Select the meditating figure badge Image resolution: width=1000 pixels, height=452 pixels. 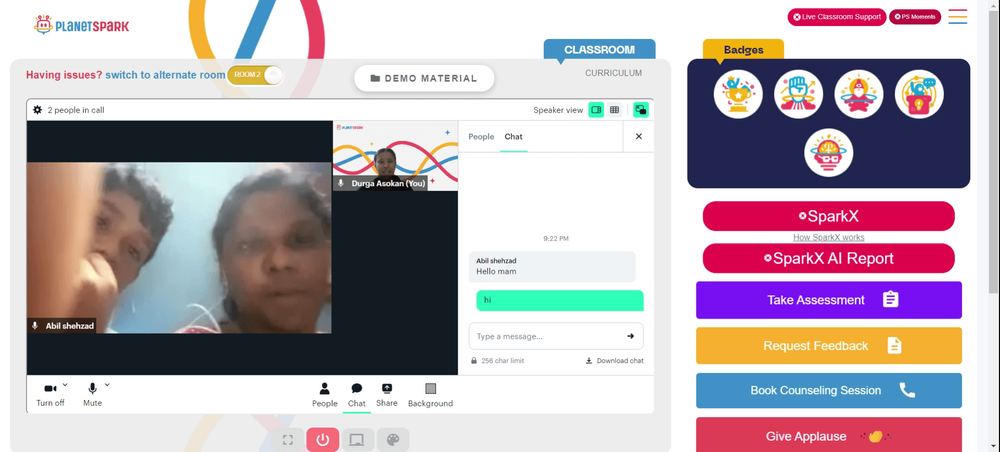(x=859, y=94)
